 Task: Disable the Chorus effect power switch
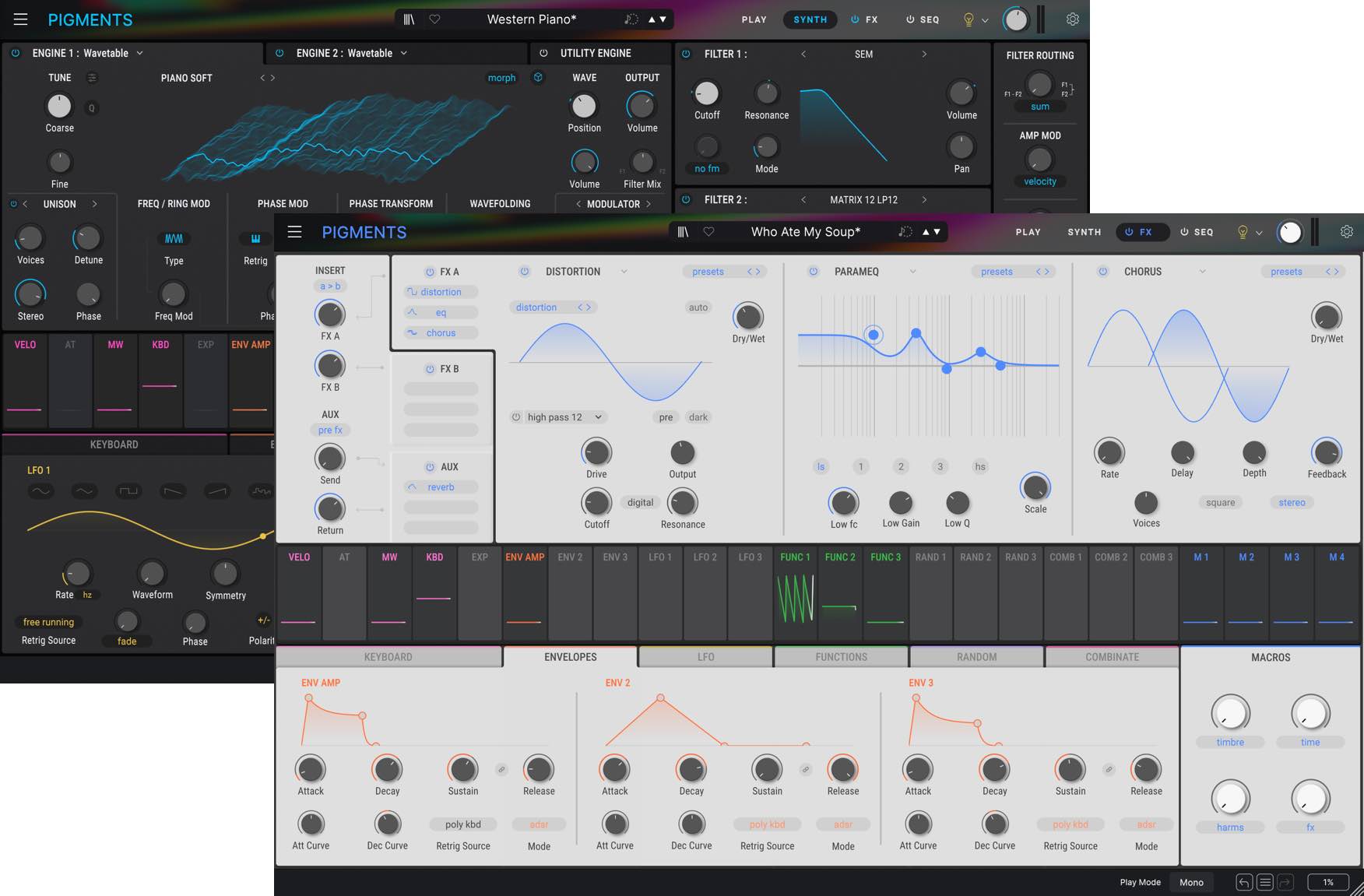[1102, 272]
